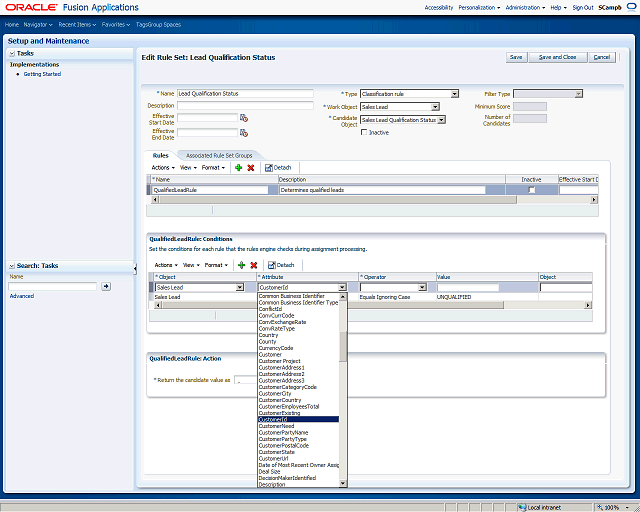
Task: Click the Local intranet status icon
Action: click(522, 508)
